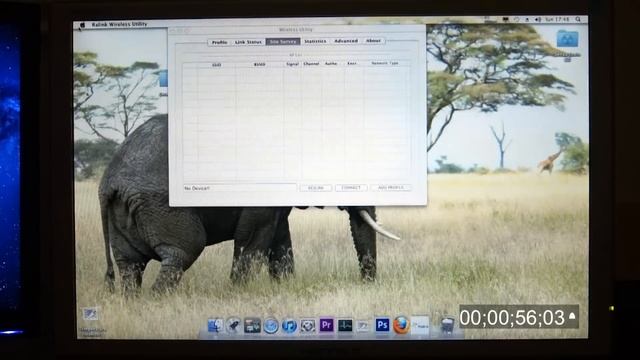Open Spotlight search magnifier
Screen dimensions: 640x360
[x=578, y=19]
